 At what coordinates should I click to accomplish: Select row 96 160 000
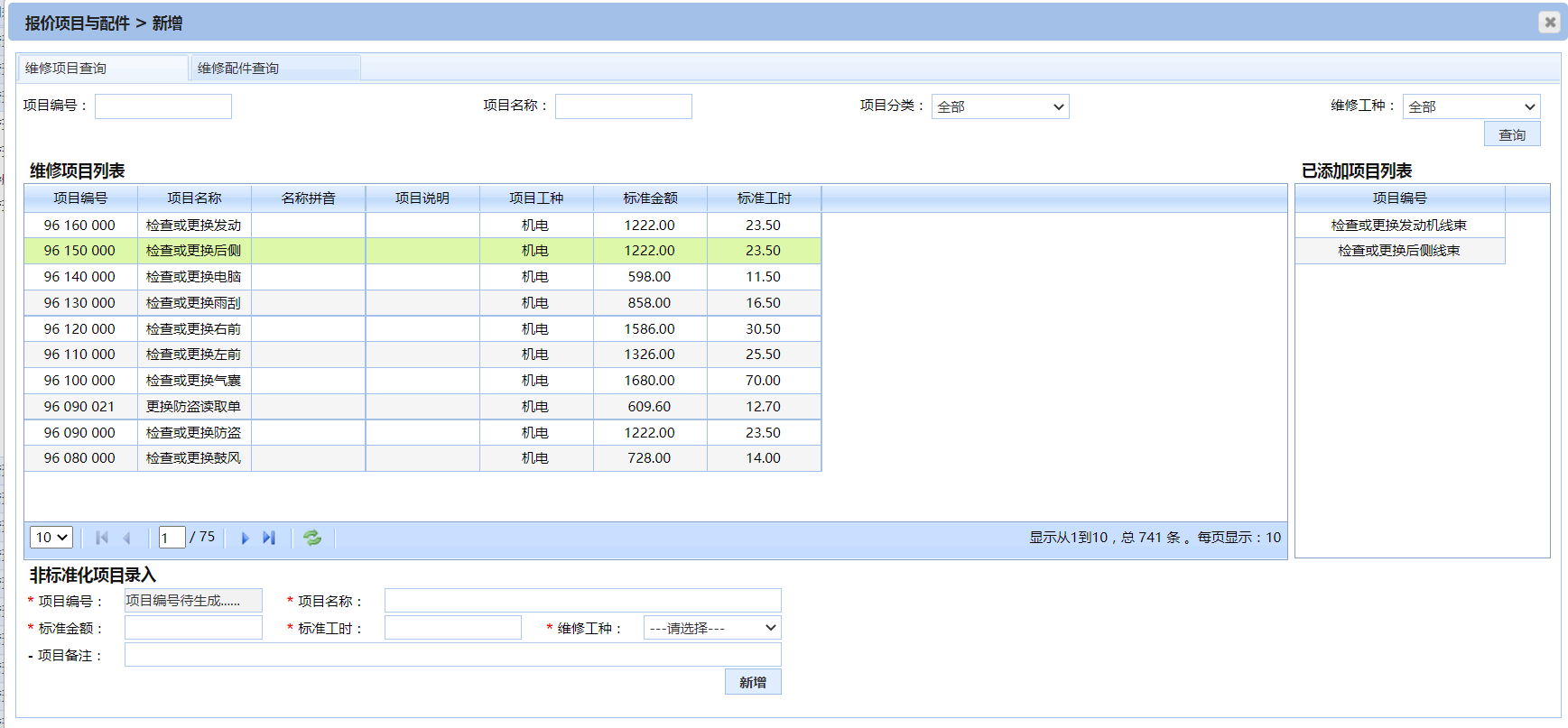coord(422,225)
